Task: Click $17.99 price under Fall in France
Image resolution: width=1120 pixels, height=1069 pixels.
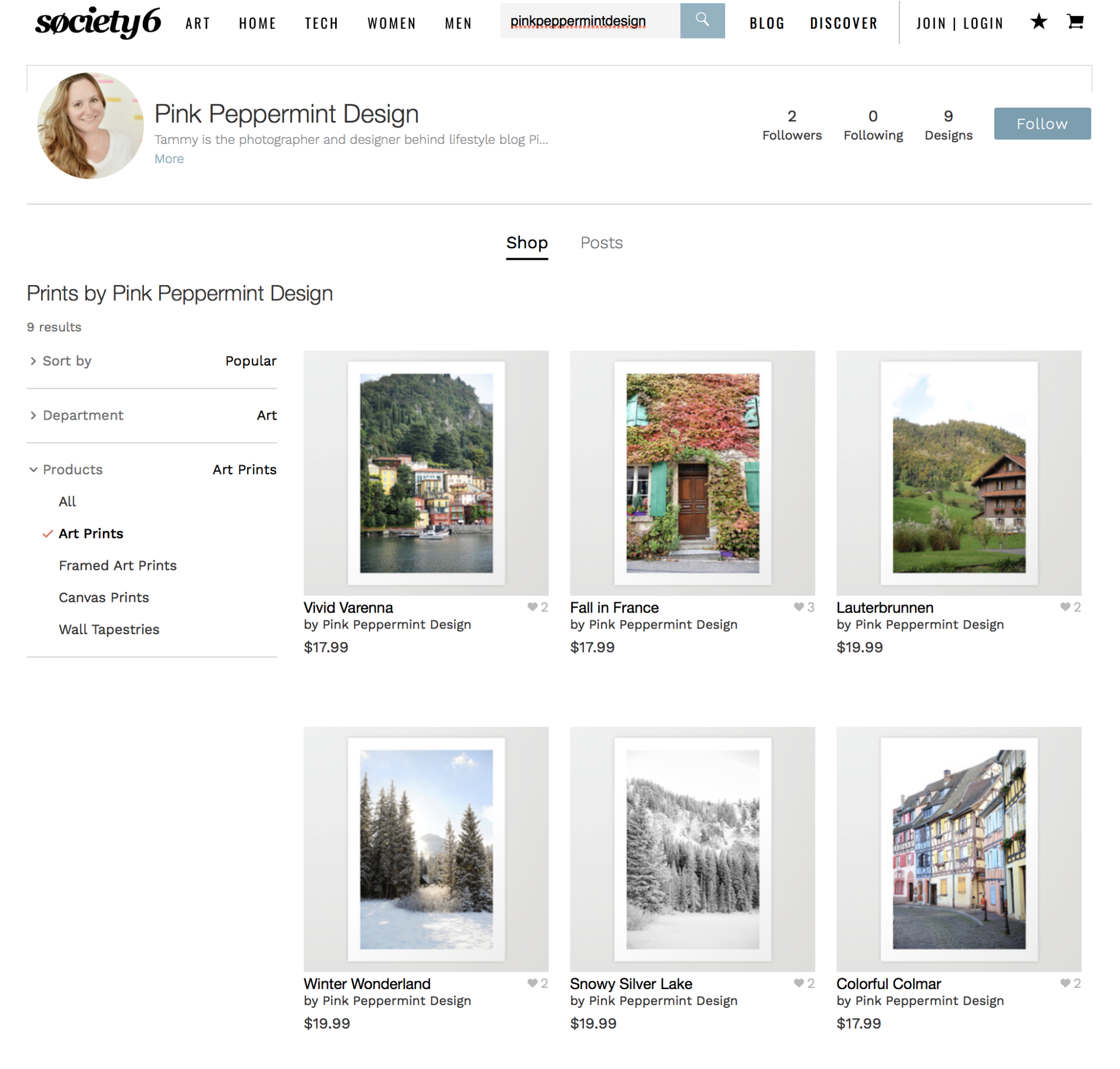Action: [592, 647]
